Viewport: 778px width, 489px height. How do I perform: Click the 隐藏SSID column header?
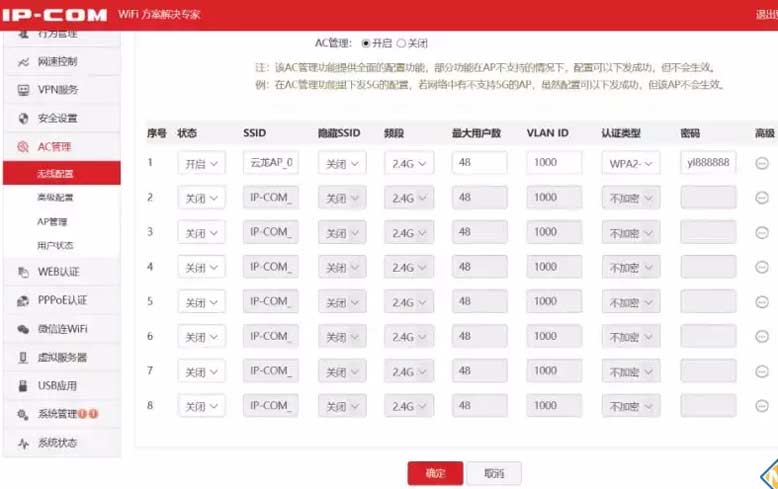(339, 133)
